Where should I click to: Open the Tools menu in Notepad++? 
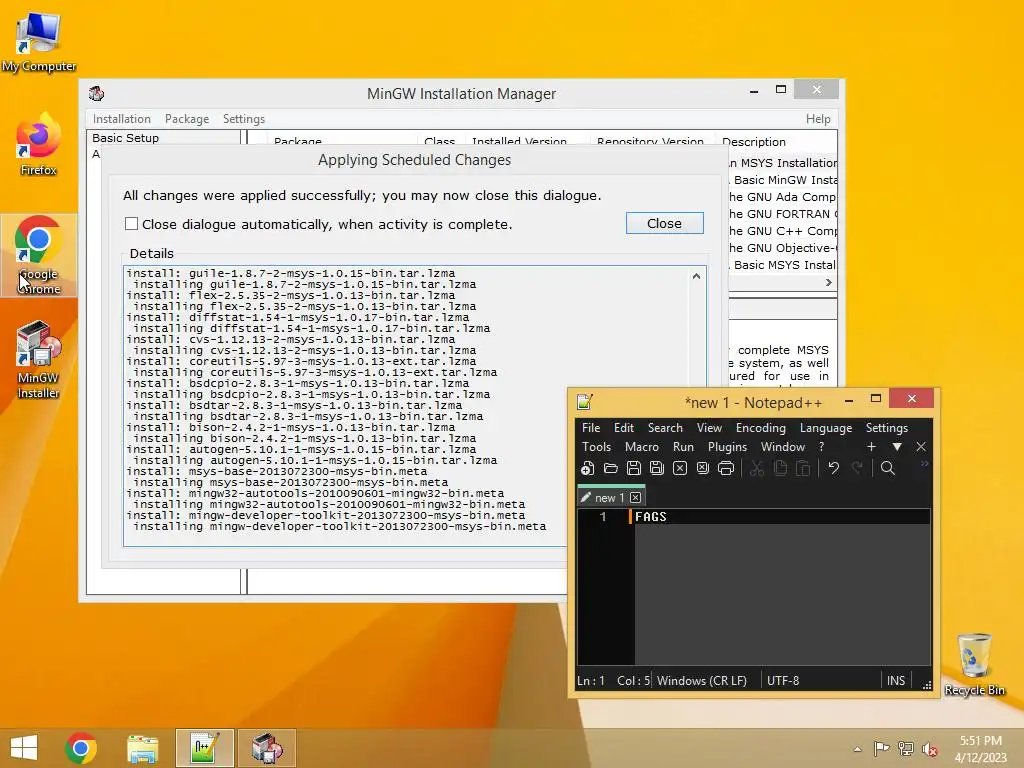[x=596, y=447]
